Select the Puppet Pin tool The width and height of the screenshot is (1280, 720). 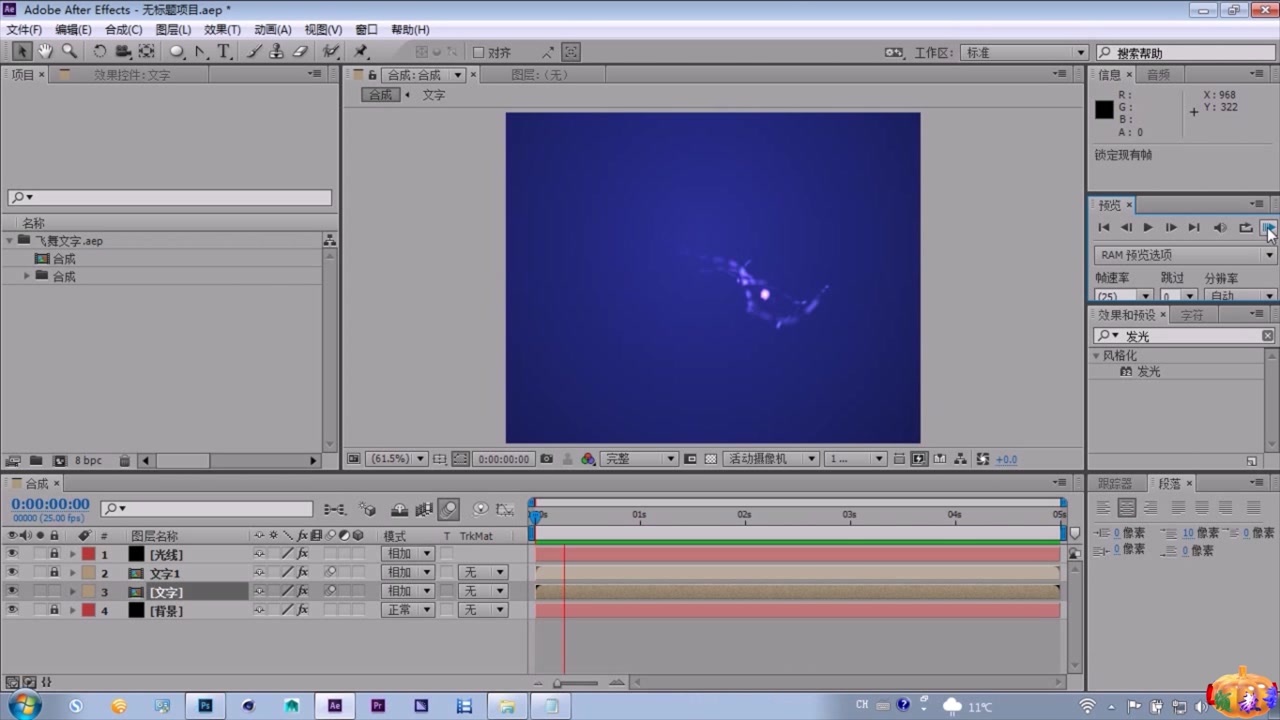(x=361, y=52)
